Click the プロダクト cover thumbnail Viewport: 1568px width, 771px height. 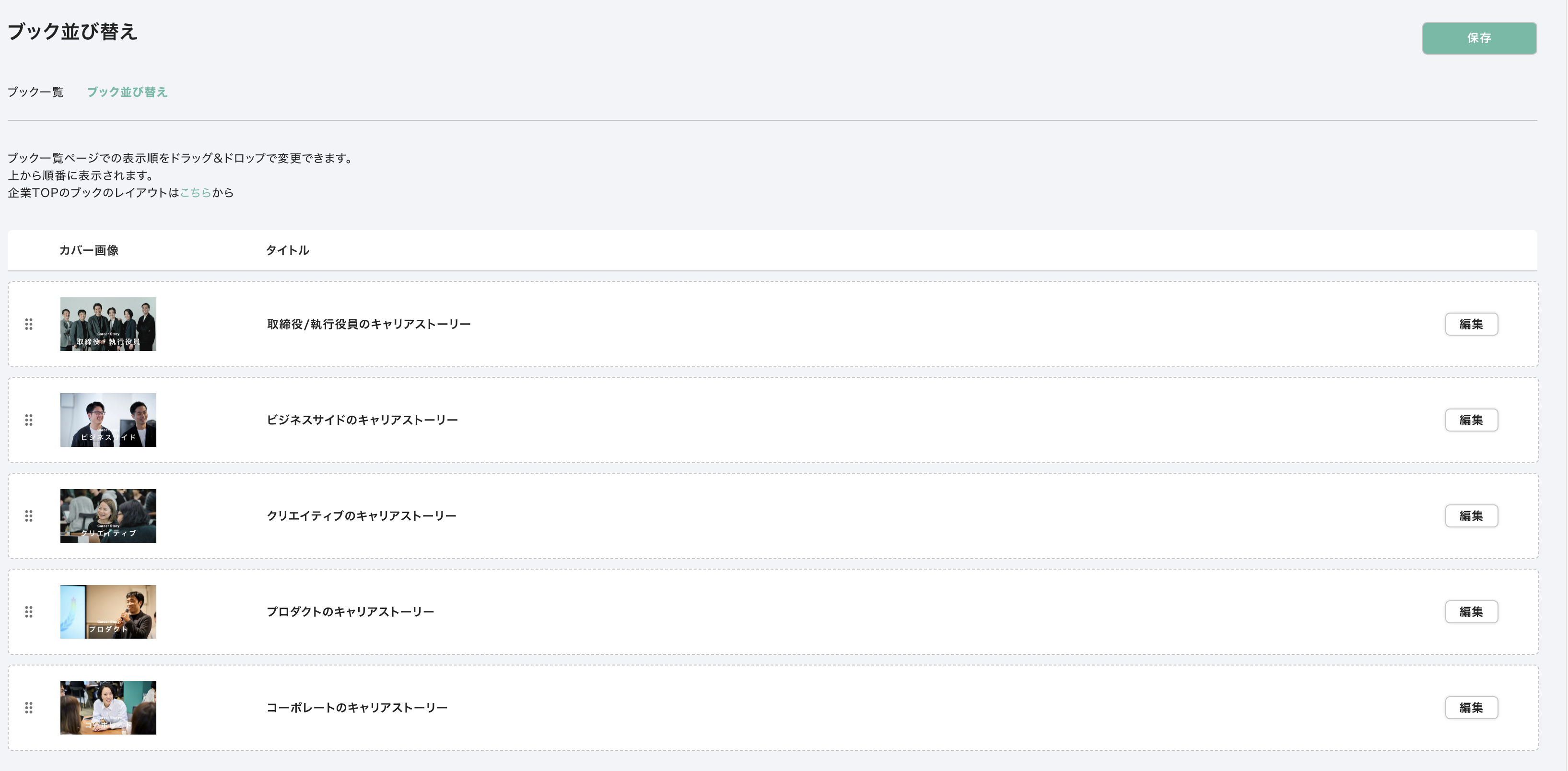[x=108, y=611]
